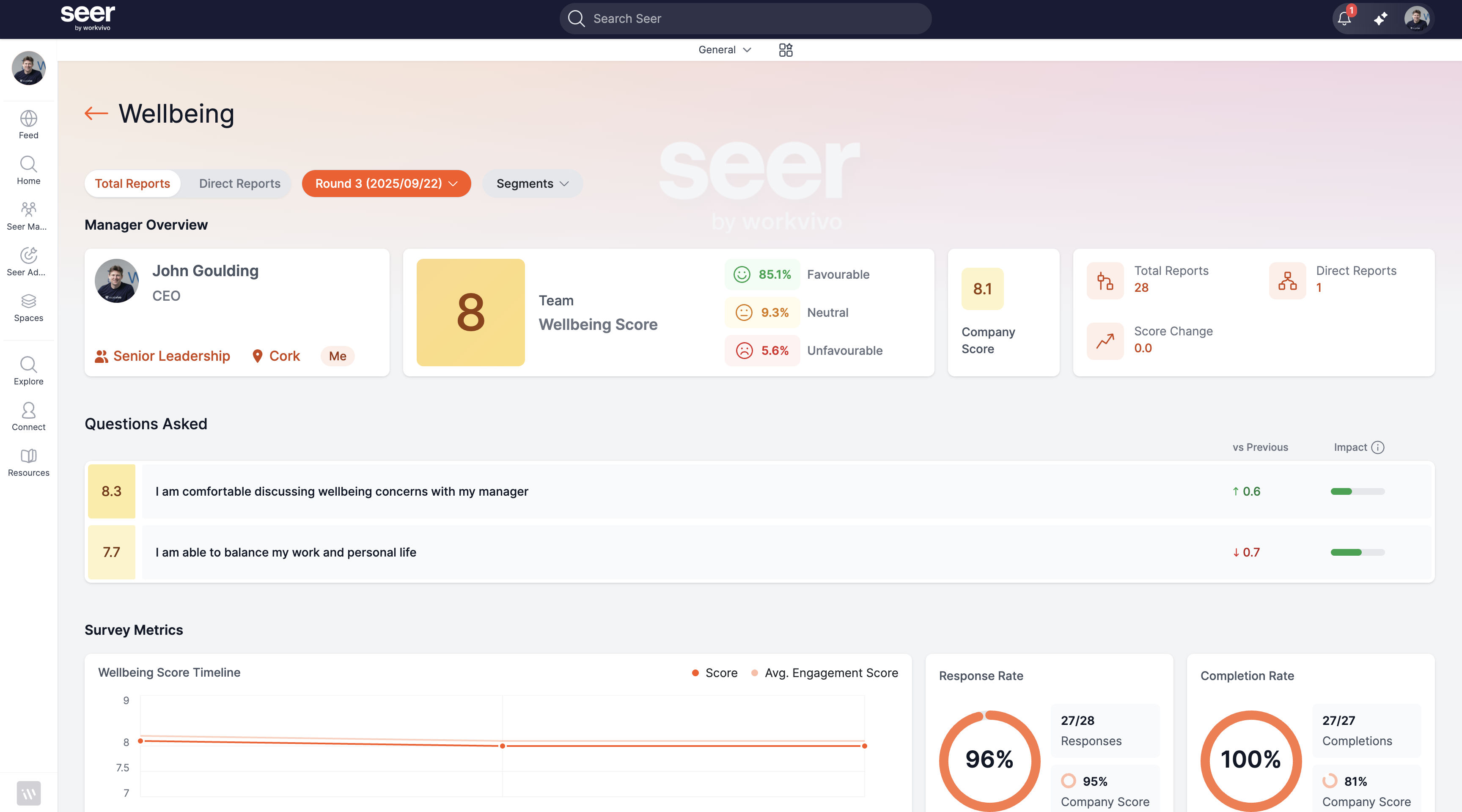
Task: Open Resources in the sidebar
Action: 28,462
